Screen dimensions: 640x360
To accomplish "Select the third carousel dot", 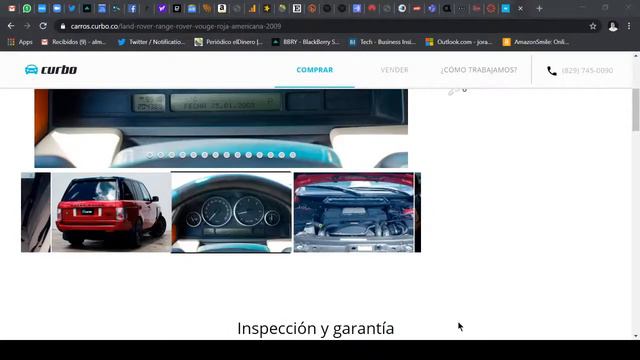I will tap(172, 155).
